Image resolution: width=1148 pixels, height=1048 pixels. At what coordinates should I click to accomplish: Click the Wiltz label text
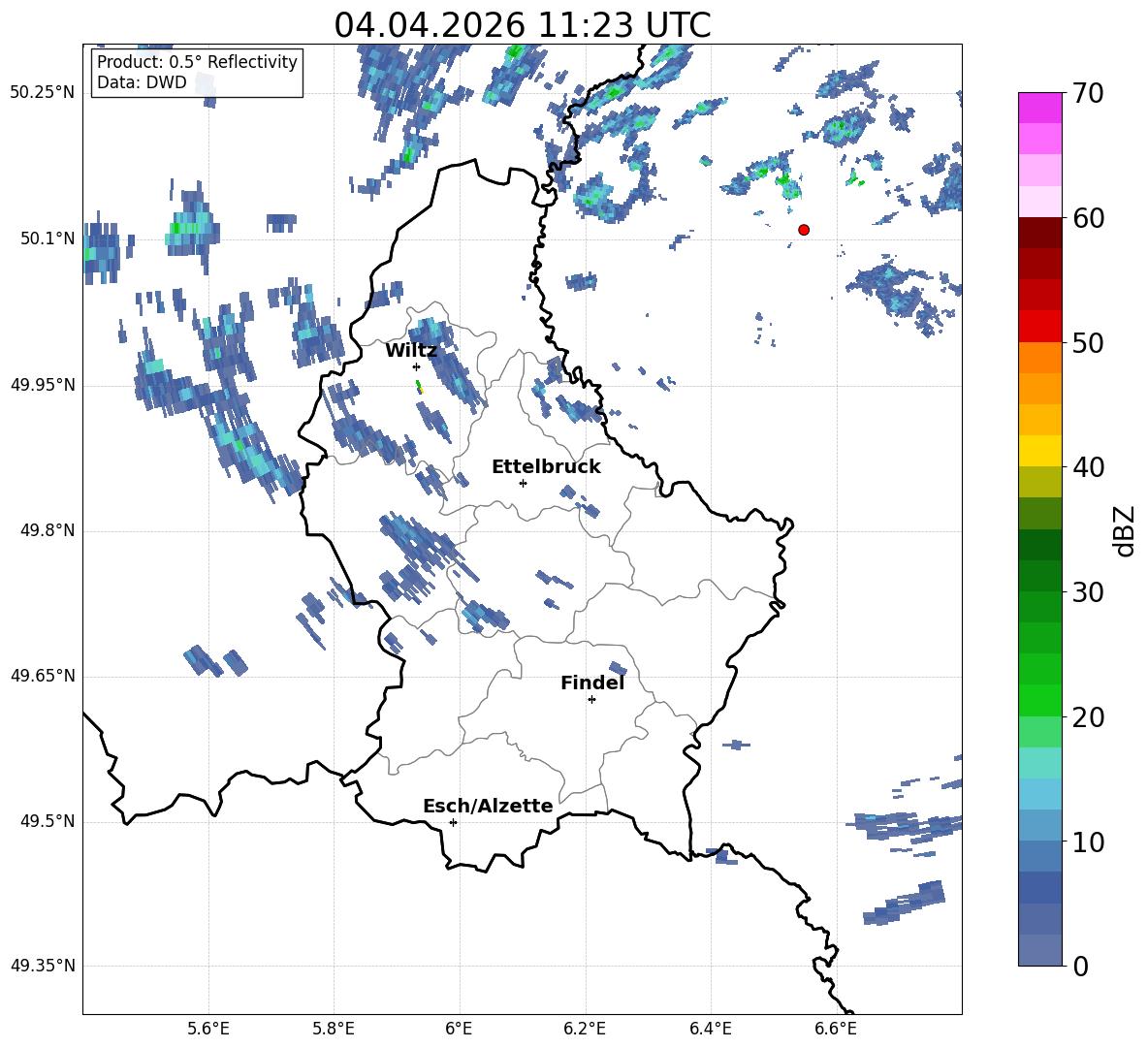[411, 351]
